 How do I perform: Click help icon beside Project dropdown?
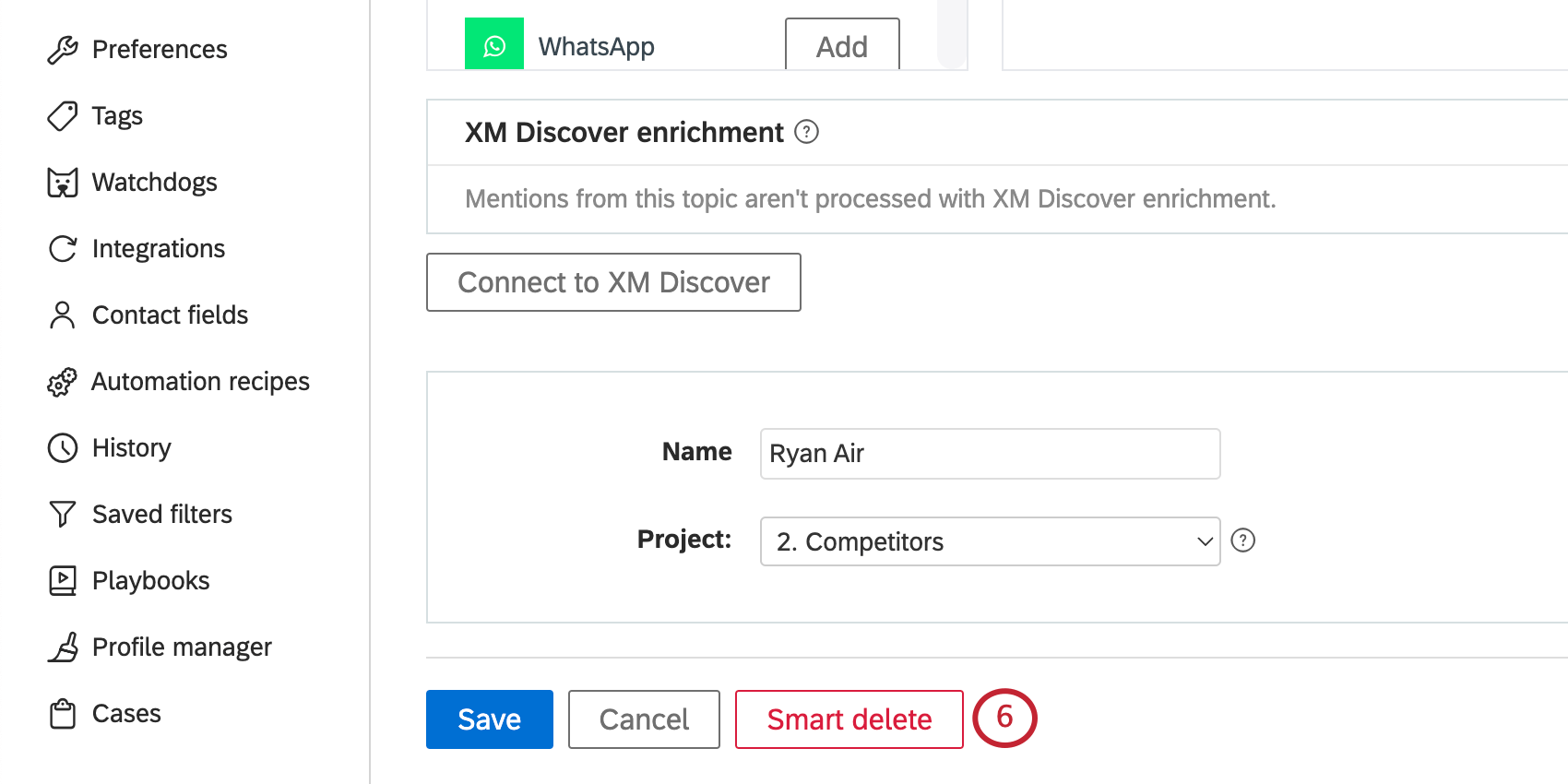(1243, 540)
